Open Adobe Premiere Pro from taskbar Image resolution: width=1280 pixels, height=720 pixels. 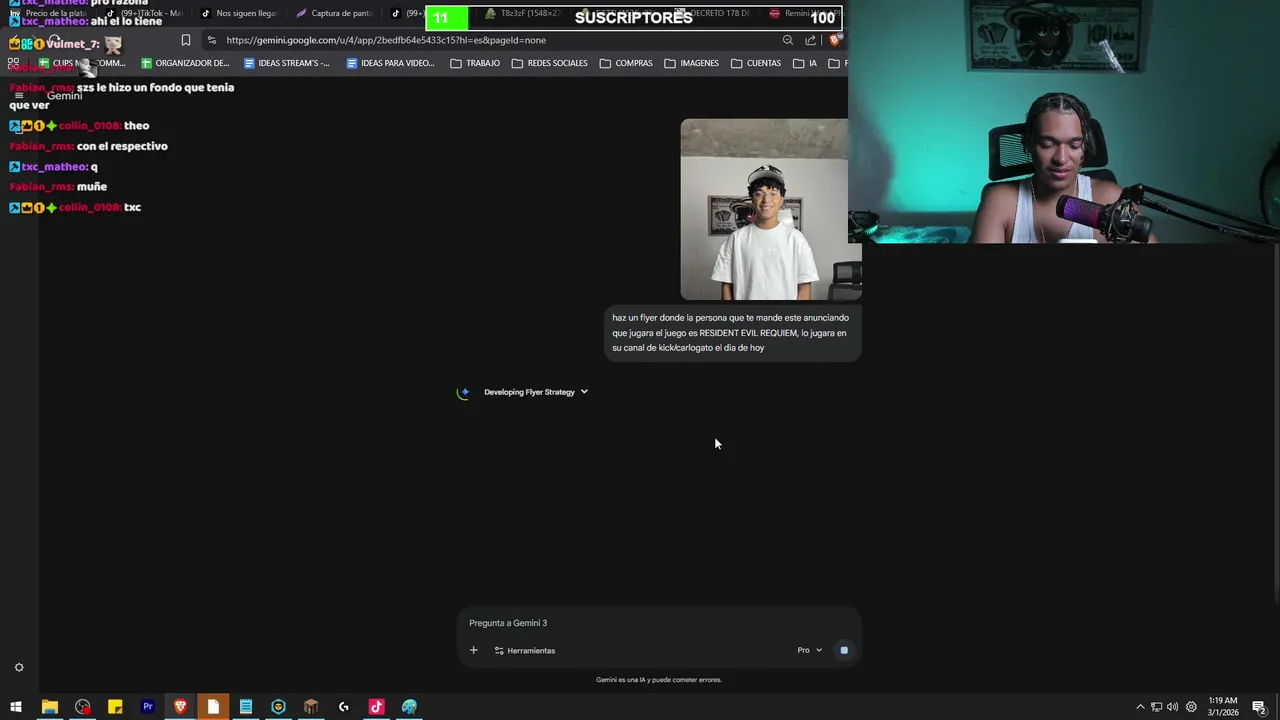point(147,707)
